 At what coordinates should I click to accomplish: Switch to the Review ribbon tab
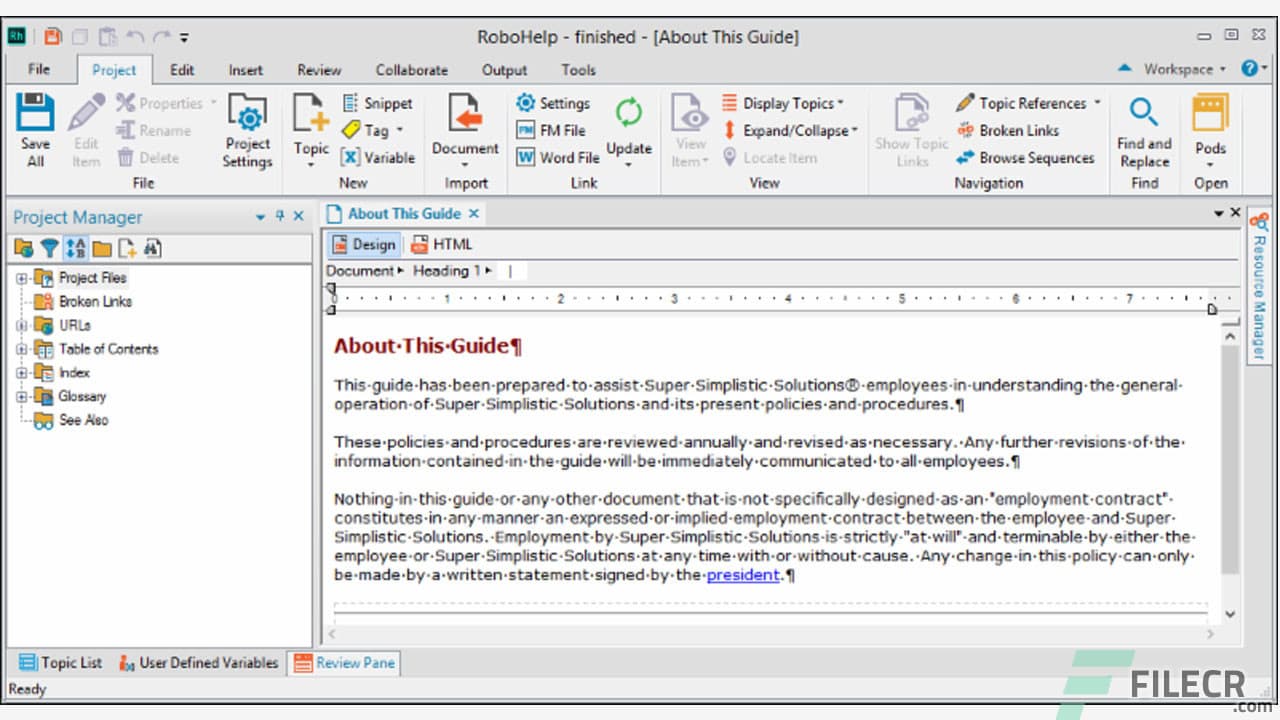319,70
